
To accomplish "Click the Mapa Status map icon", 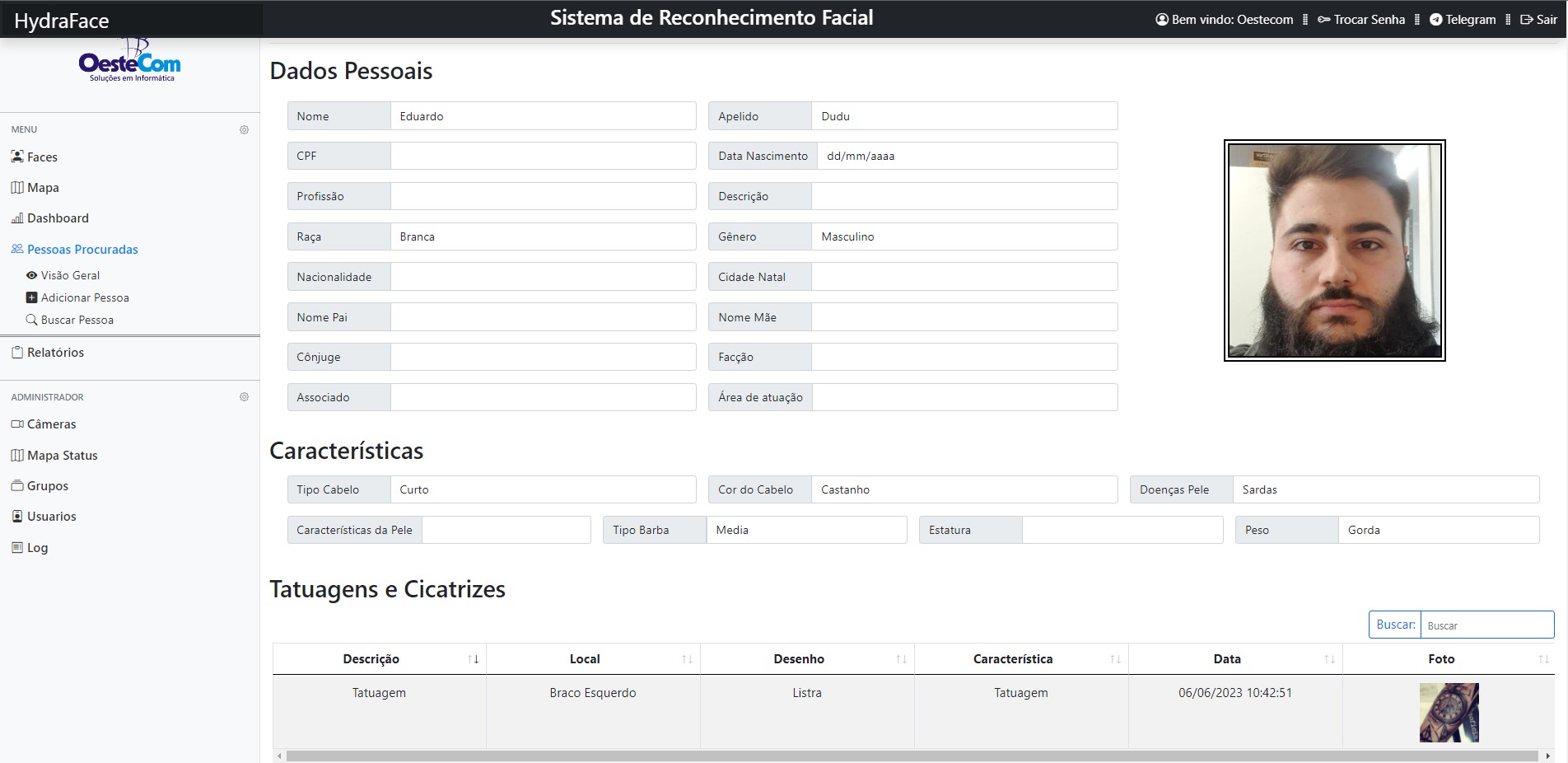I will (x=17, y=455).
